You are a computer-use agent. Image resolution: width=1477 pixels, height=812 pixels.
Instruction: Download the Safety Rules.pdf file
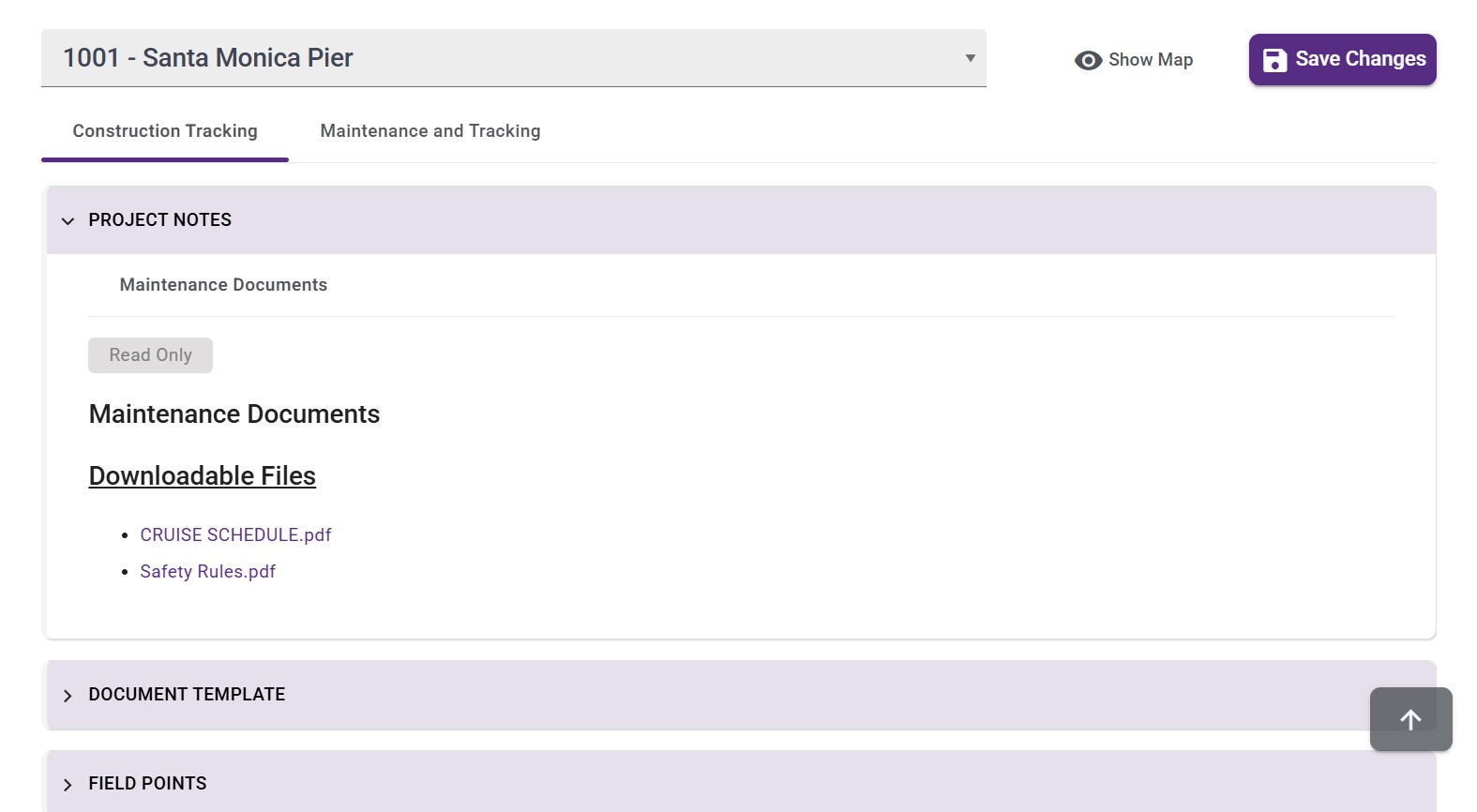pyautogui.click(x=207, y=572)
